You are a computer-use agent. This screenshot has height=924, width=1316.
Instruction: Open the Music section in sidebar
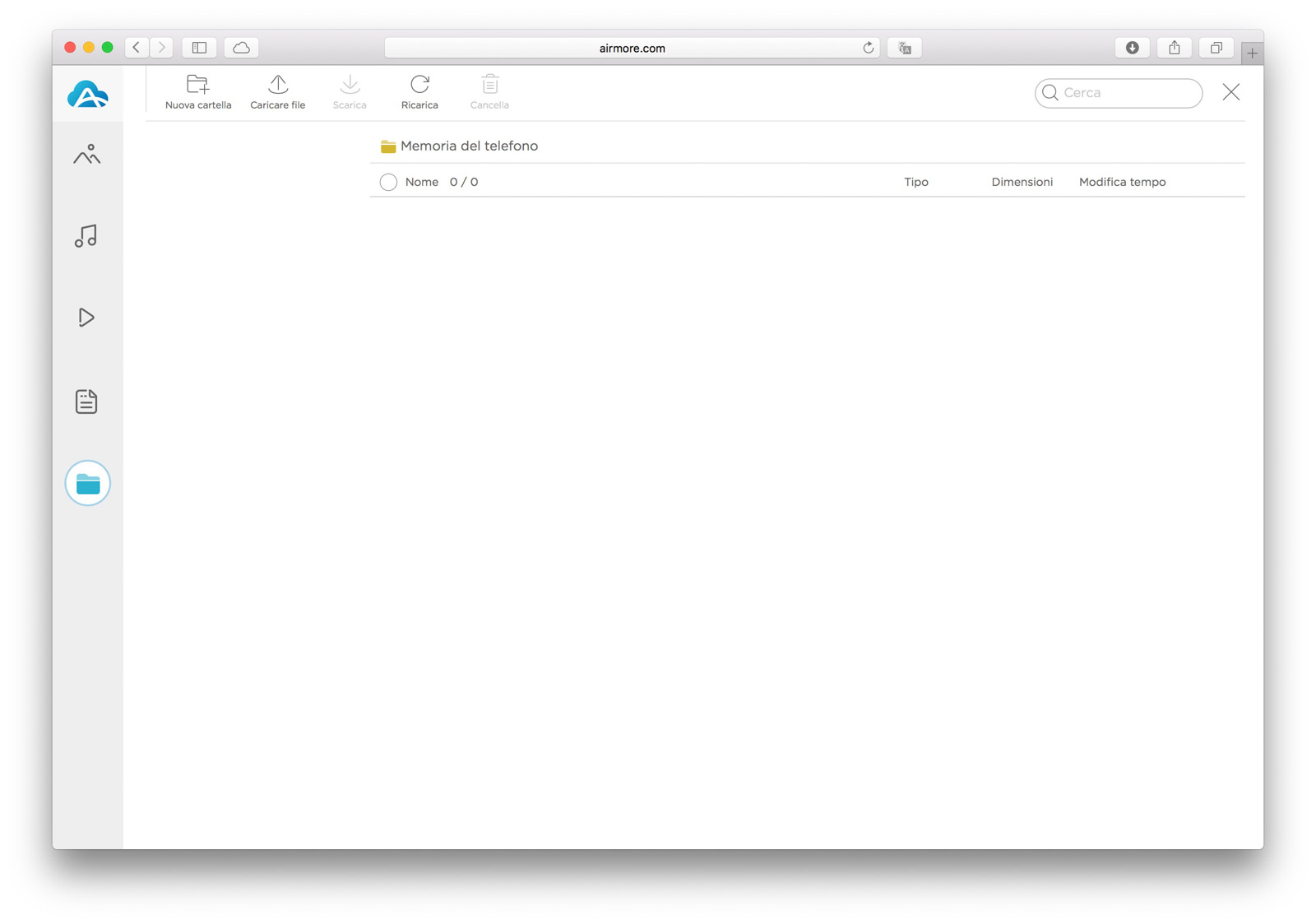tap(86, 236)
